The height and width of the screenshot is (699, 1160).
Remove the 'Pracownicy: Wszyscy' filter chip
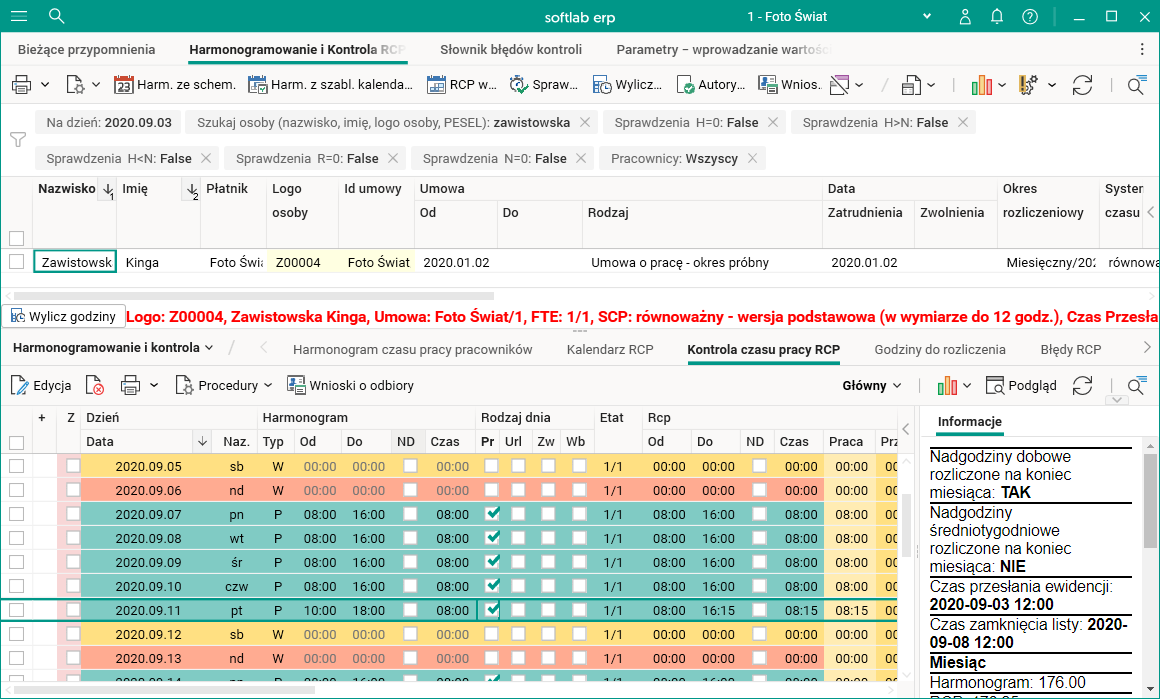point(752,158)
